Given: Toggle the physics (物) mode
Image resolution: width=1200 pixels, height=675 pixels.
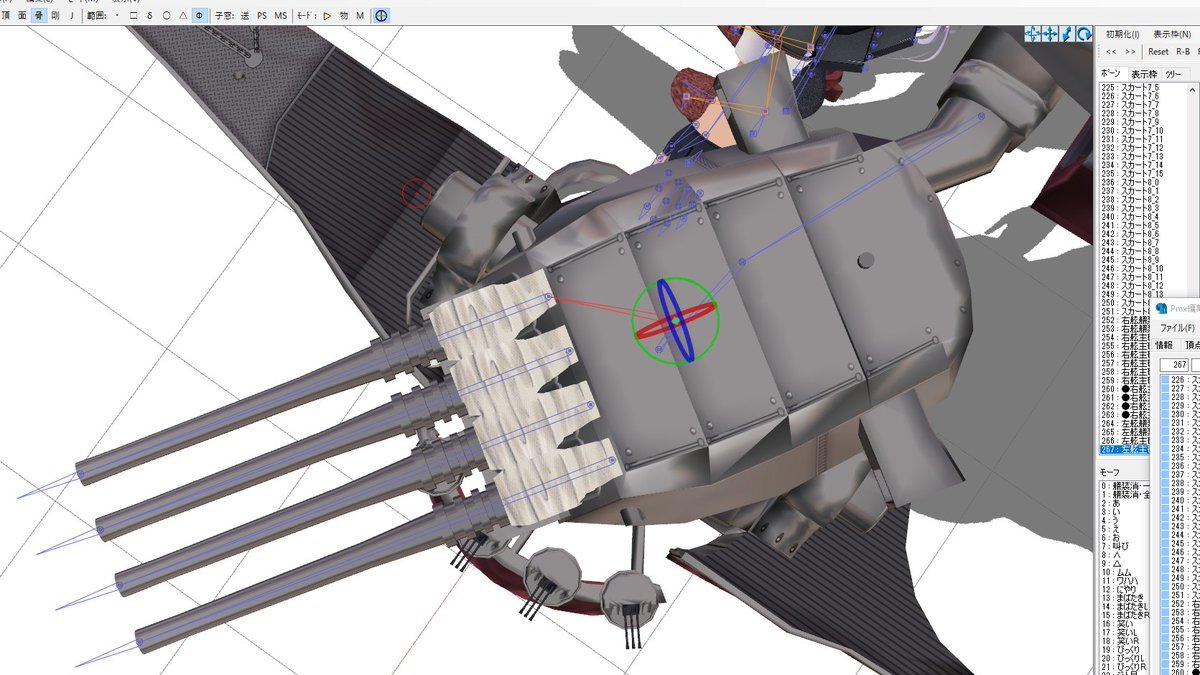Looking at the screenshot, I should click(x=344, y=16).
